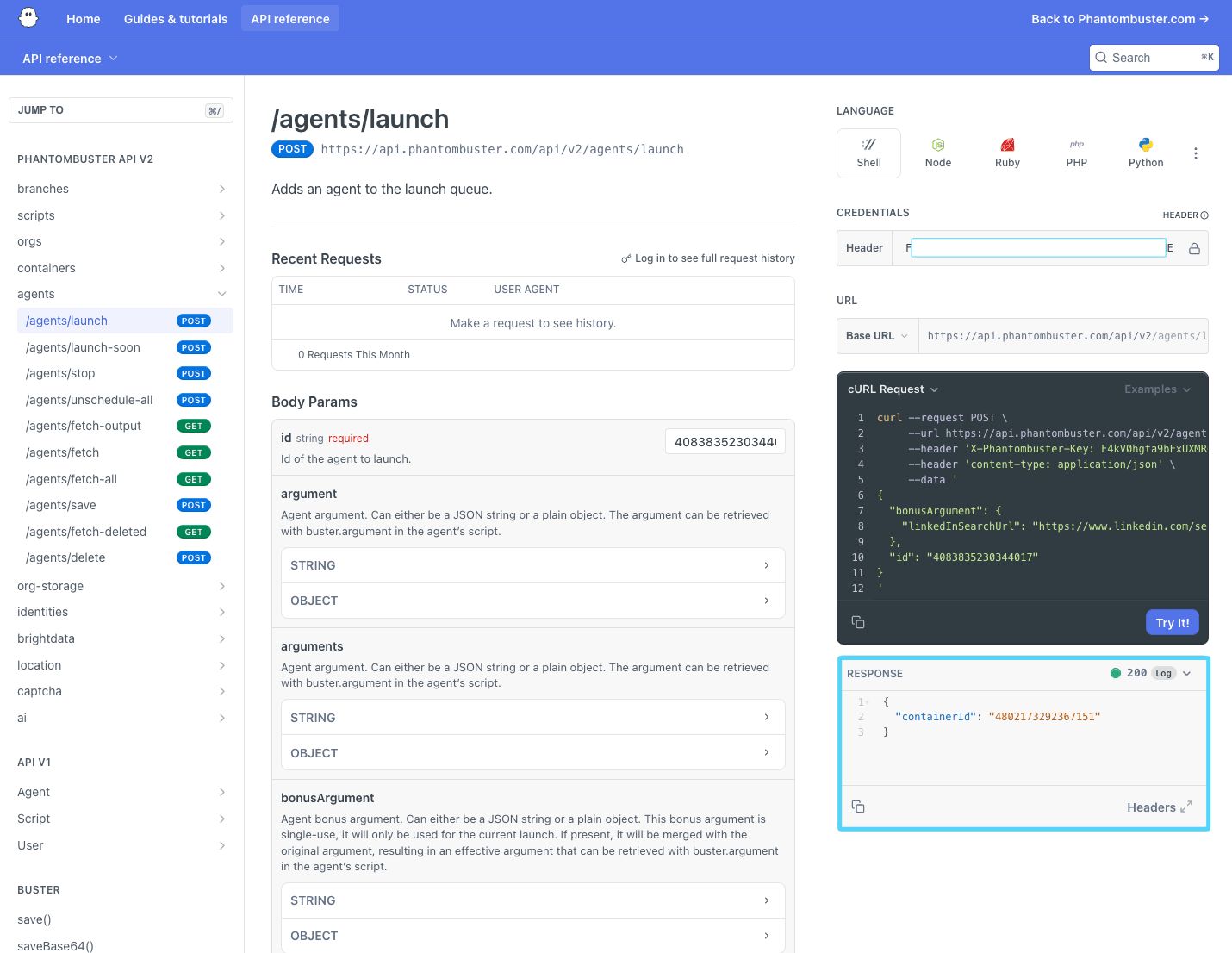
Task: Expand the brightdata section
Action: [221, 638]
